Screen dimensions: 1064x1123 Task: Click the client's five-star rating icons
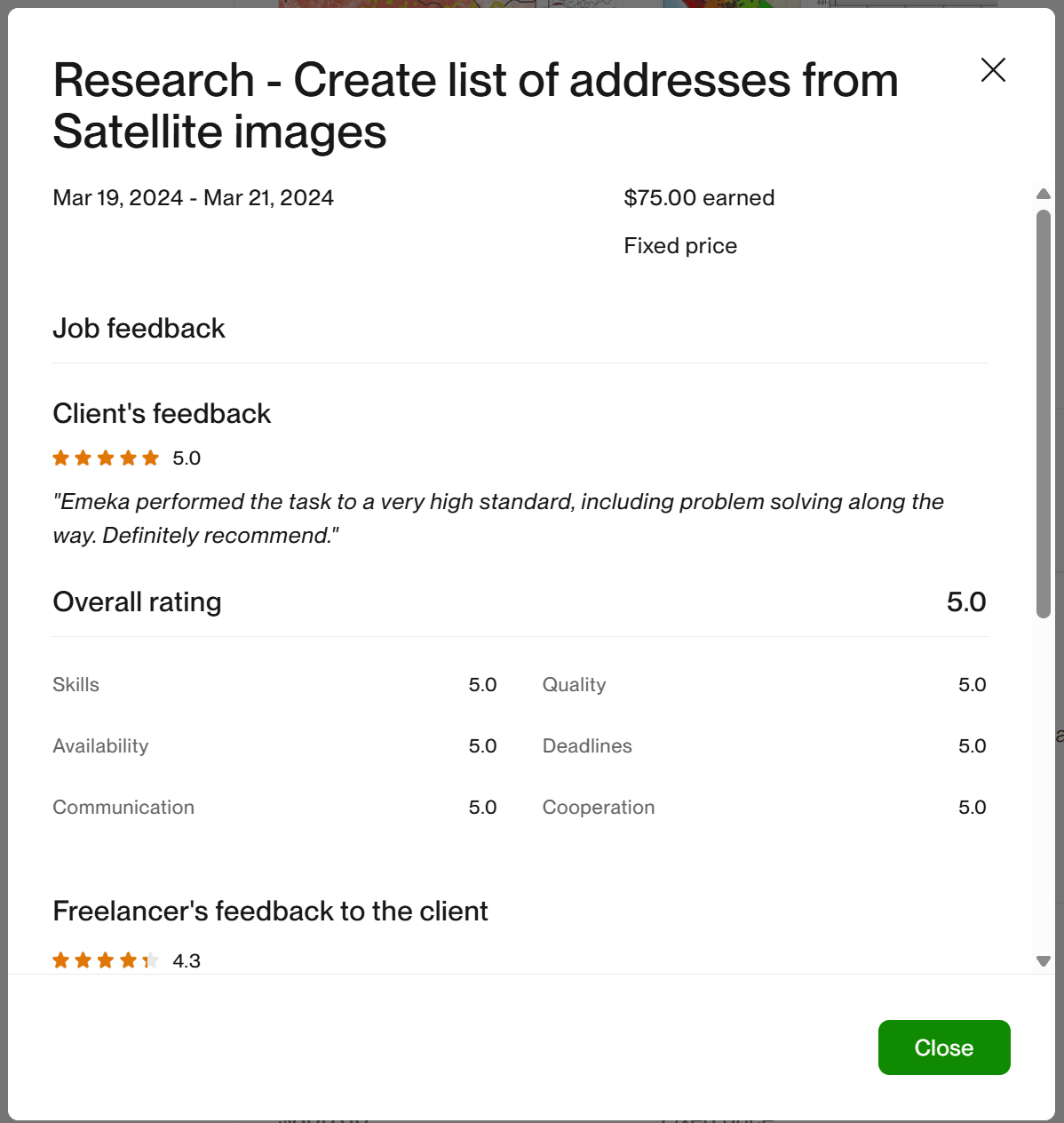tap(106, 458)
